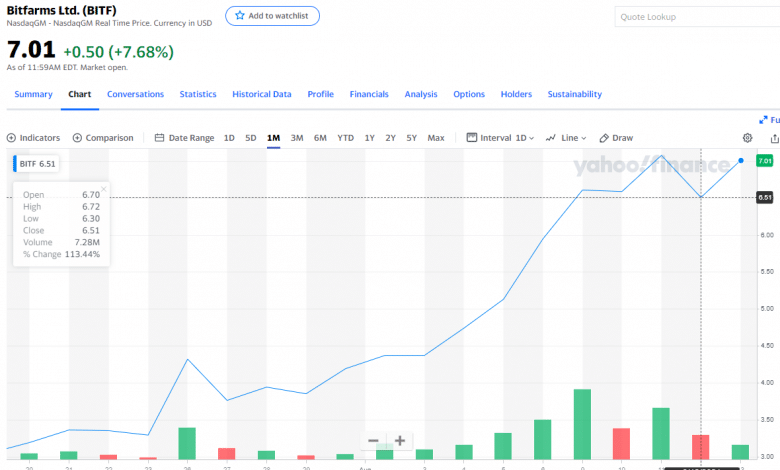Click the Bitfarms Ltd. (BITF) title
The width and height of the screenshot is (780, 470).
(x=61, y=10)
